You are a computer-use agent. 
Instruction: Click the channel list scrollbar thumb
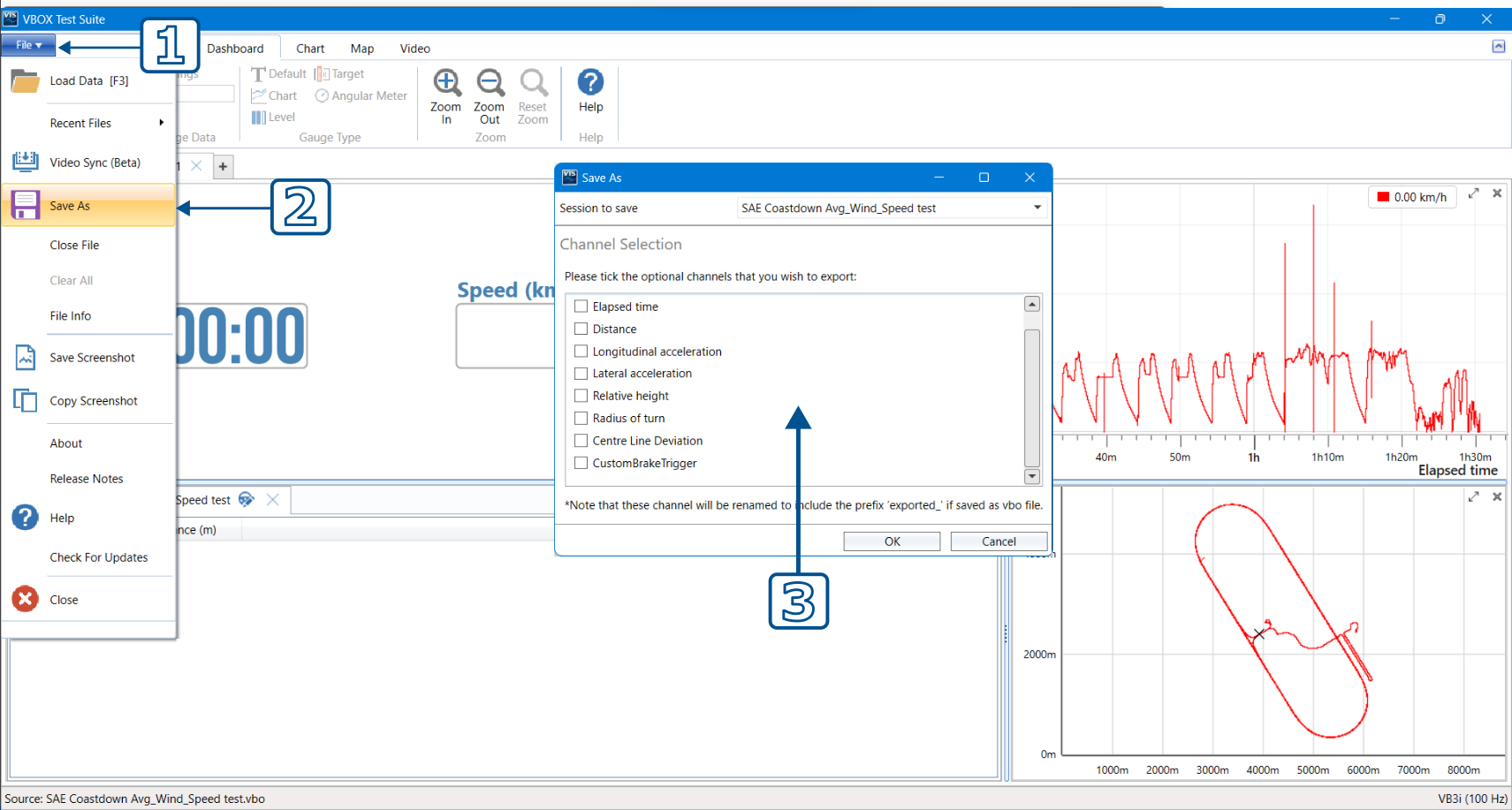point(1031,397)
